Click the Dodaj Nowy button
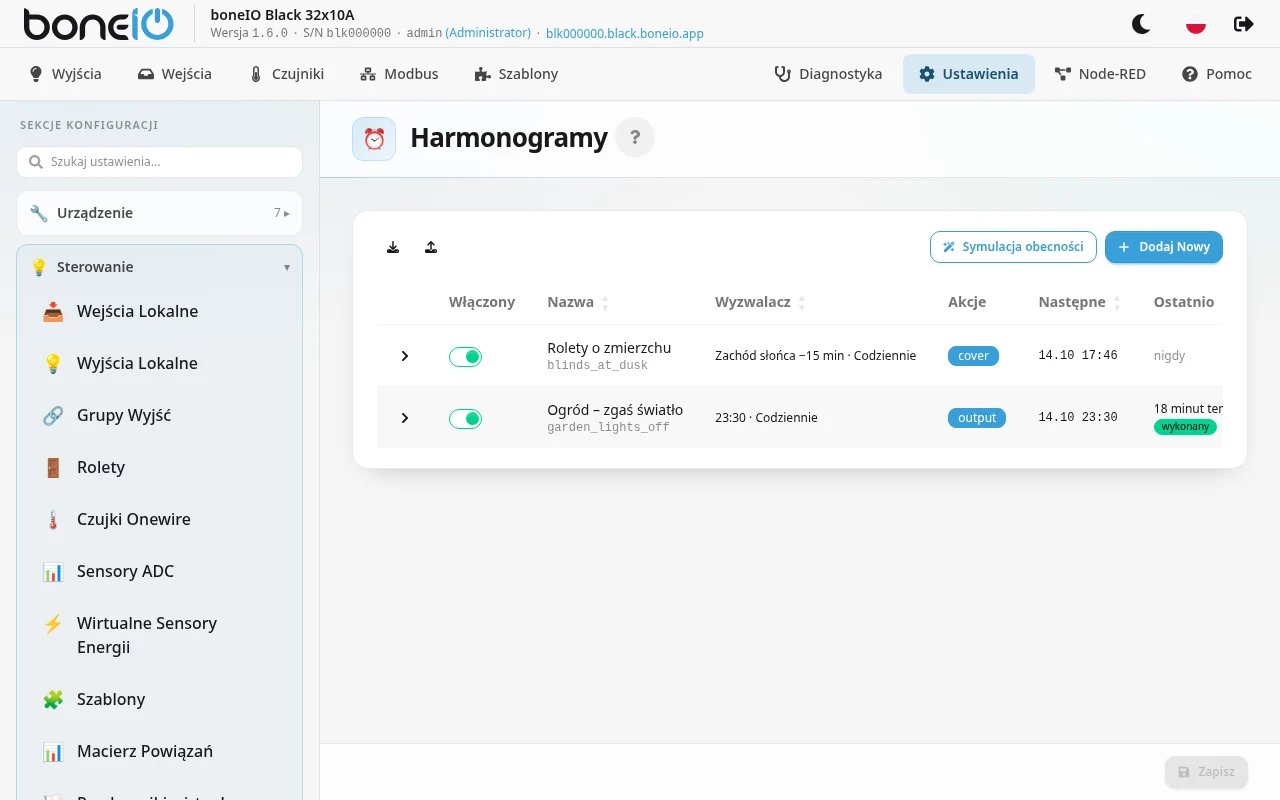The height and width of the screenshot is (800, 1280). point(1164,247)
